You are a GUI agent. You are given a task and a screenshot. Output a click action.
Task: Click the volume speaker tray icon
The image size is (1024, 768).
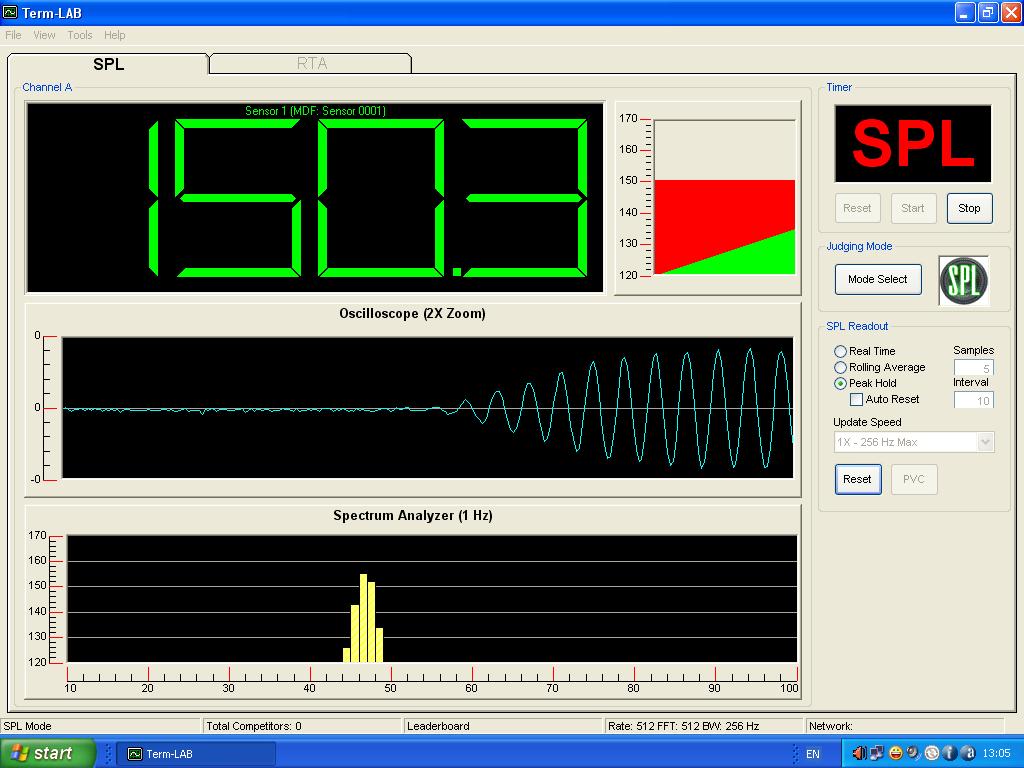pyautogui.click(x=859, y=753)
